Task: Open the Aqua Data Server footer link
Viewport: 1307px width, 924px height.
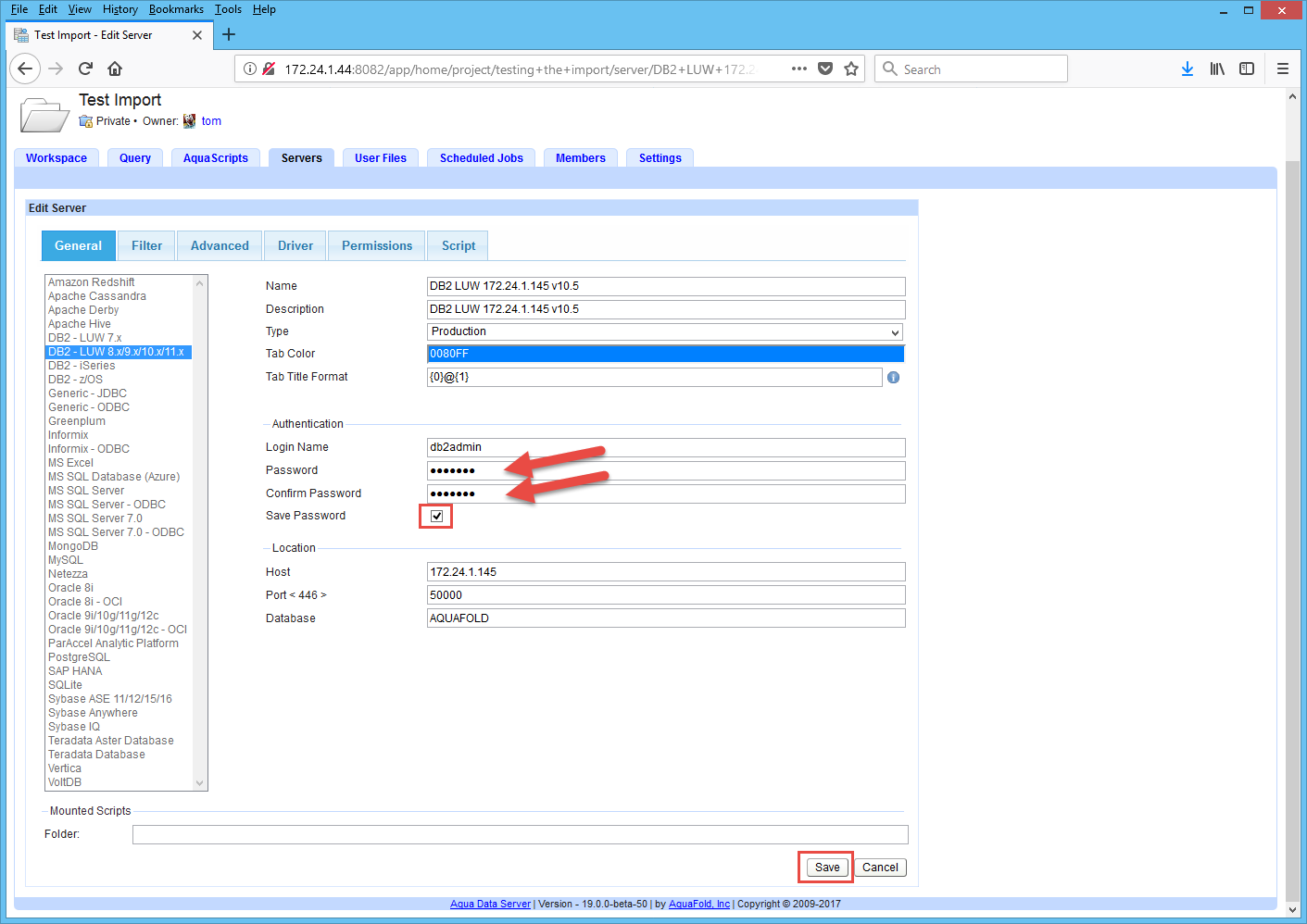Action: (490, 905)
